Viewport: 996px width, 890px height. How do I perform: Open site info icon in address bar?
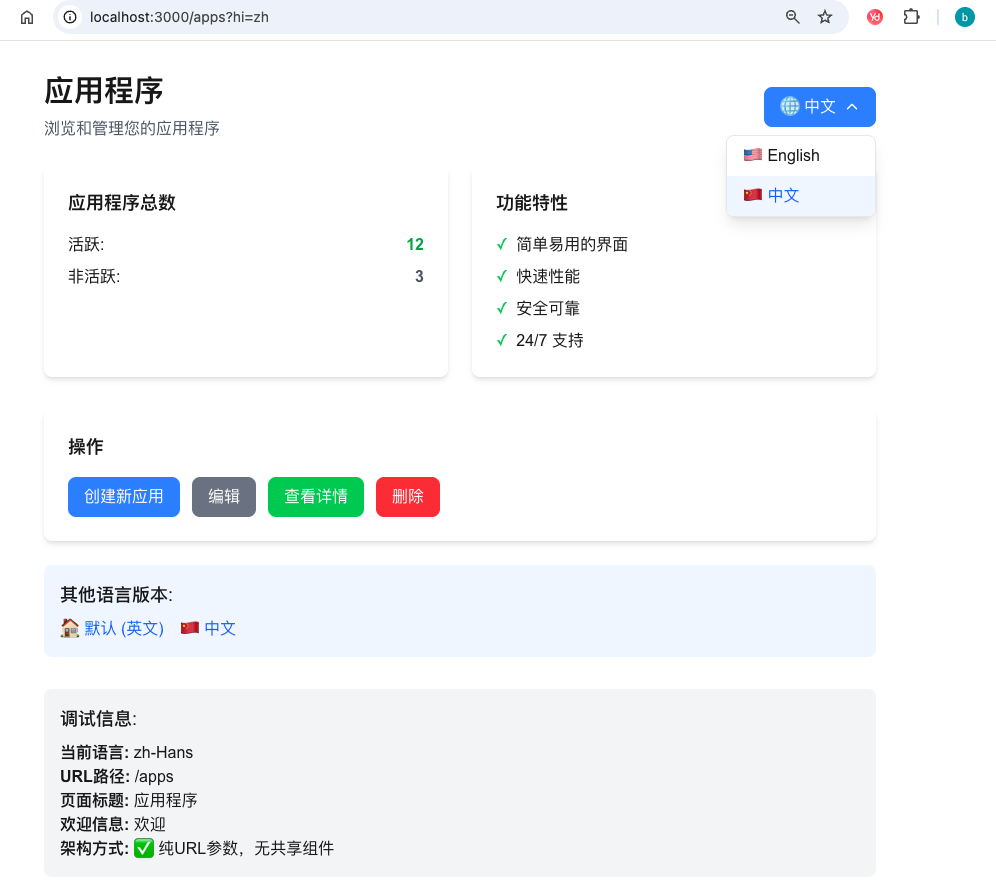(x=70, y=17)
